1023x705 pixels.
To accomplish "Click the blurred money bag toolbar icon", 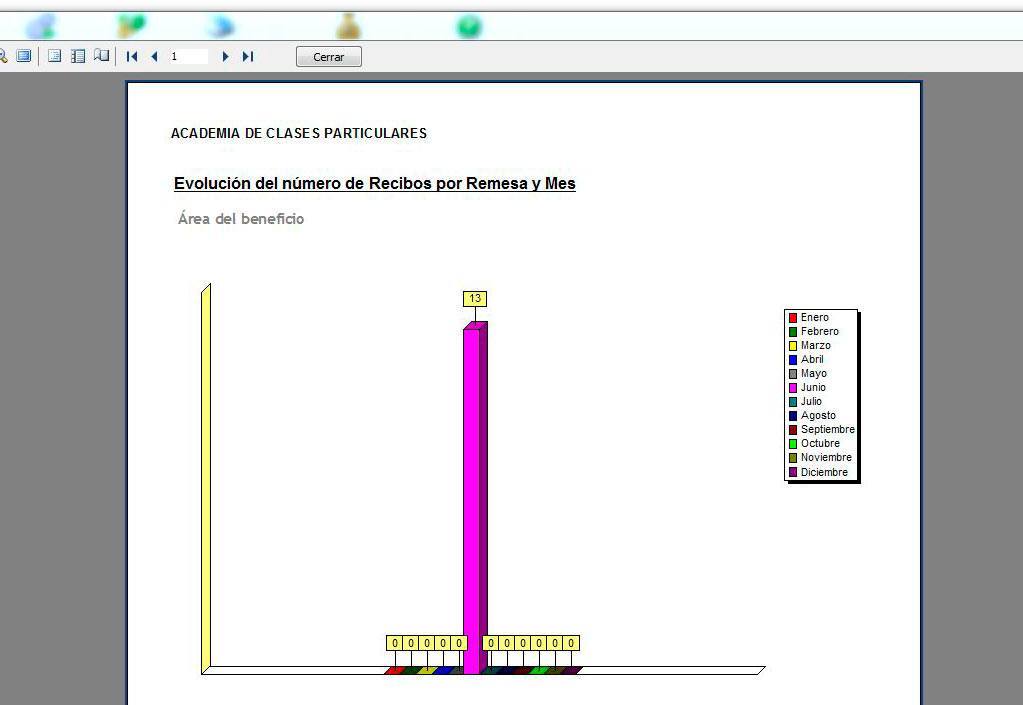I will coord(348,27).
